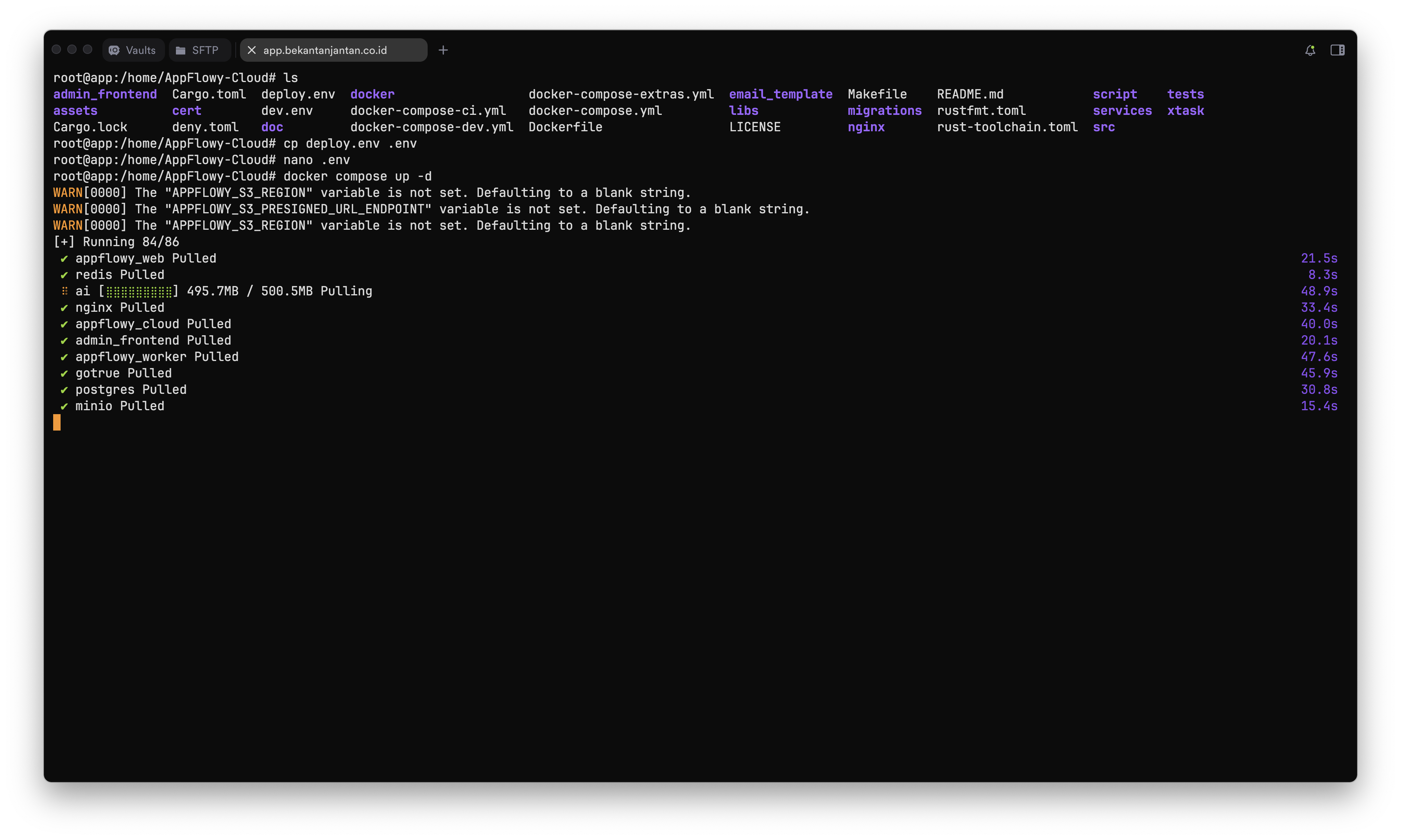The image size is (1401, 840).
Task: Click the ai image pull progress bar
Action: pos(139,291)
